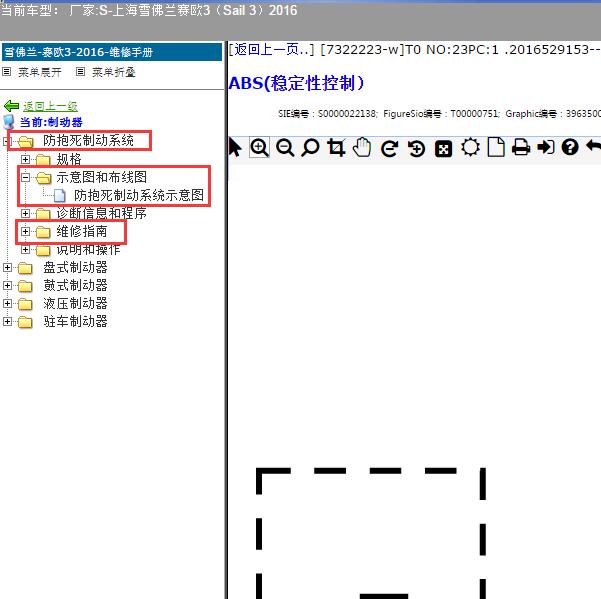Click the FigureSio编号 T00000751 text
The image size is (601, 599).
tap(442, 114)
